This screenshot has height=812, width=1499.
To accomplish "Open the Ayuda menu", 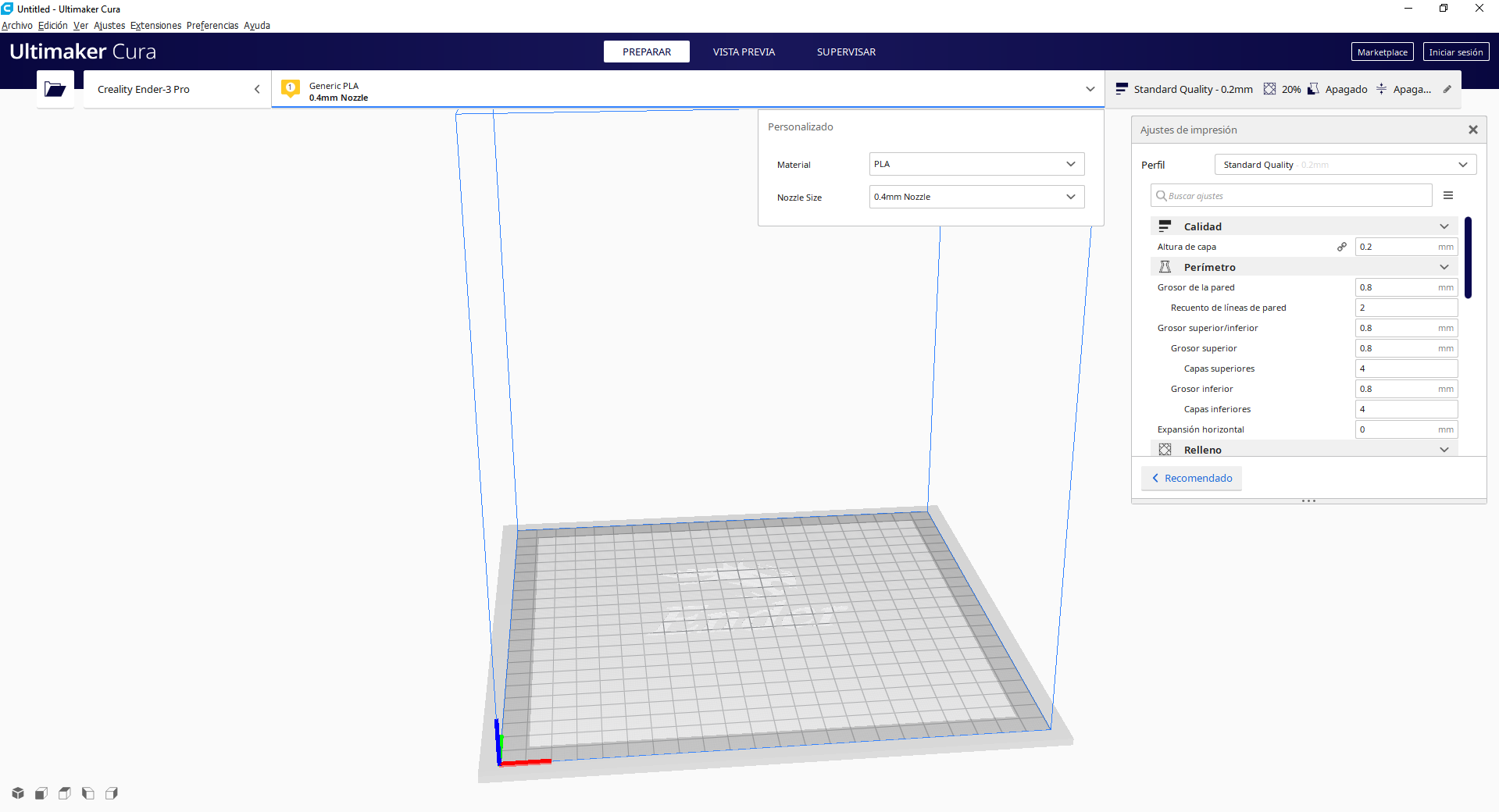I will tap(257, 26).
